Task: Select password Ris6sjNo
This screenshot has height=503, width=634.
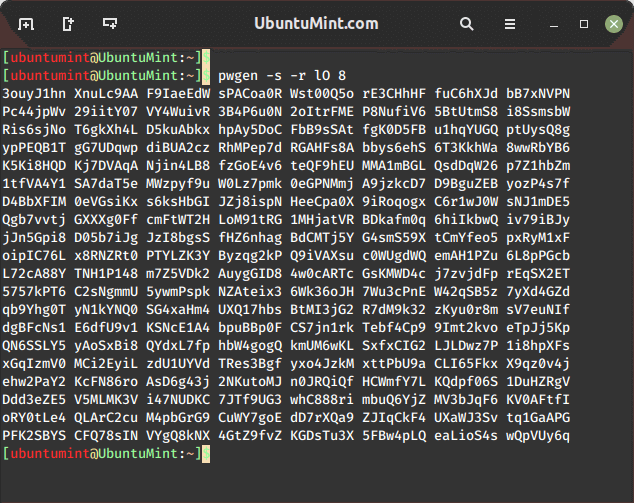Action: (34, 130)
